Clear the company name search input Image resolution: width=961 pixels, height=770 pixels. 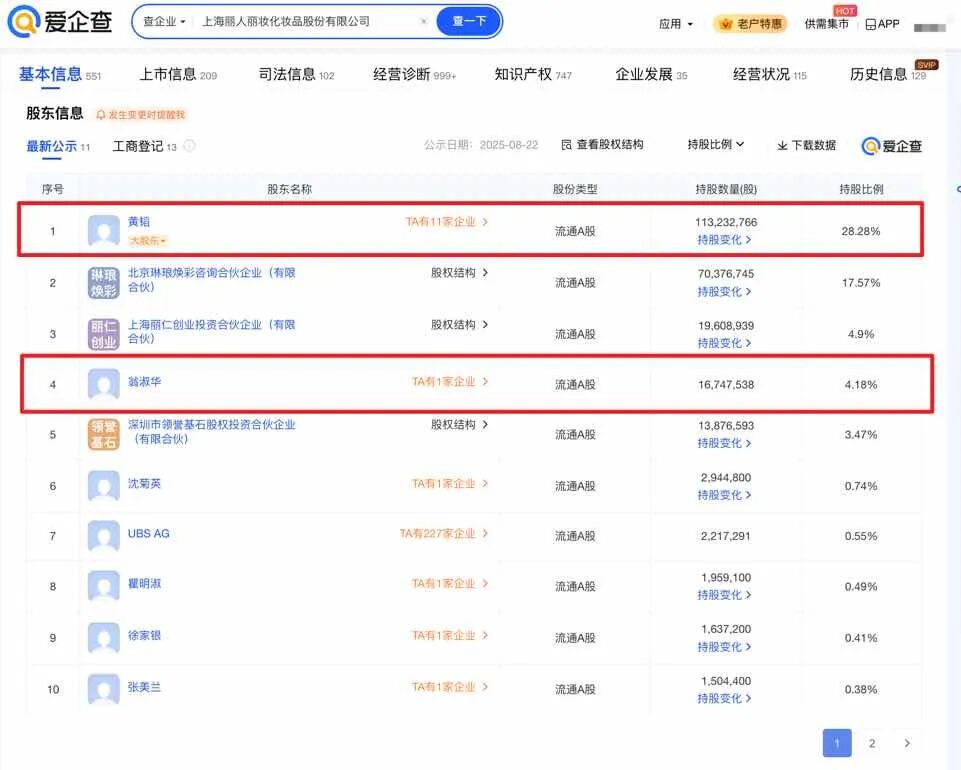(423, 21)
